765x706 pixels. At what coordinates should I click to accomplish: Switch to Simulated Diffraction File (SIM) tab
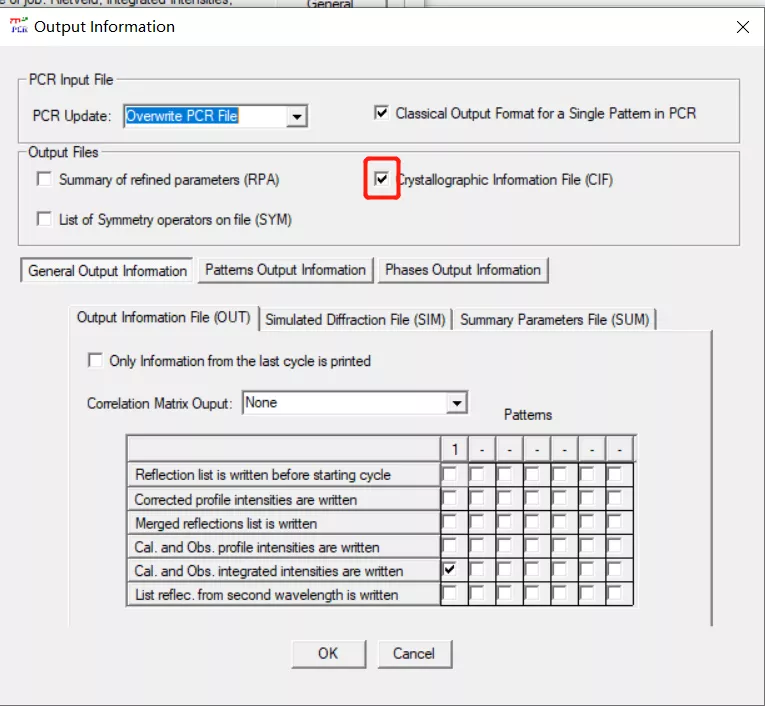(x=355, y=320)
